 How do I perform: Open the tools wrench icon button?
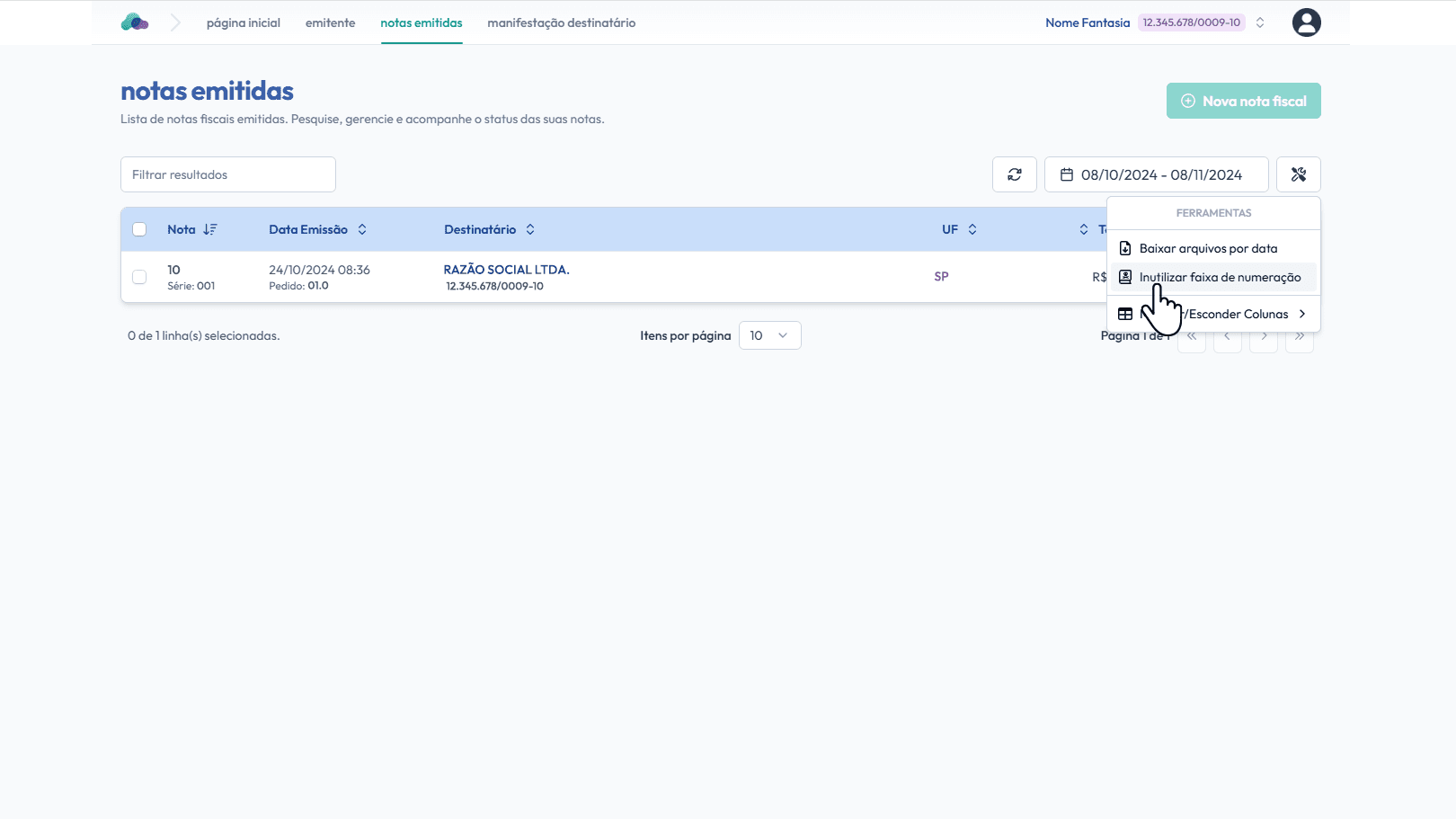[x=1298, y=174]
